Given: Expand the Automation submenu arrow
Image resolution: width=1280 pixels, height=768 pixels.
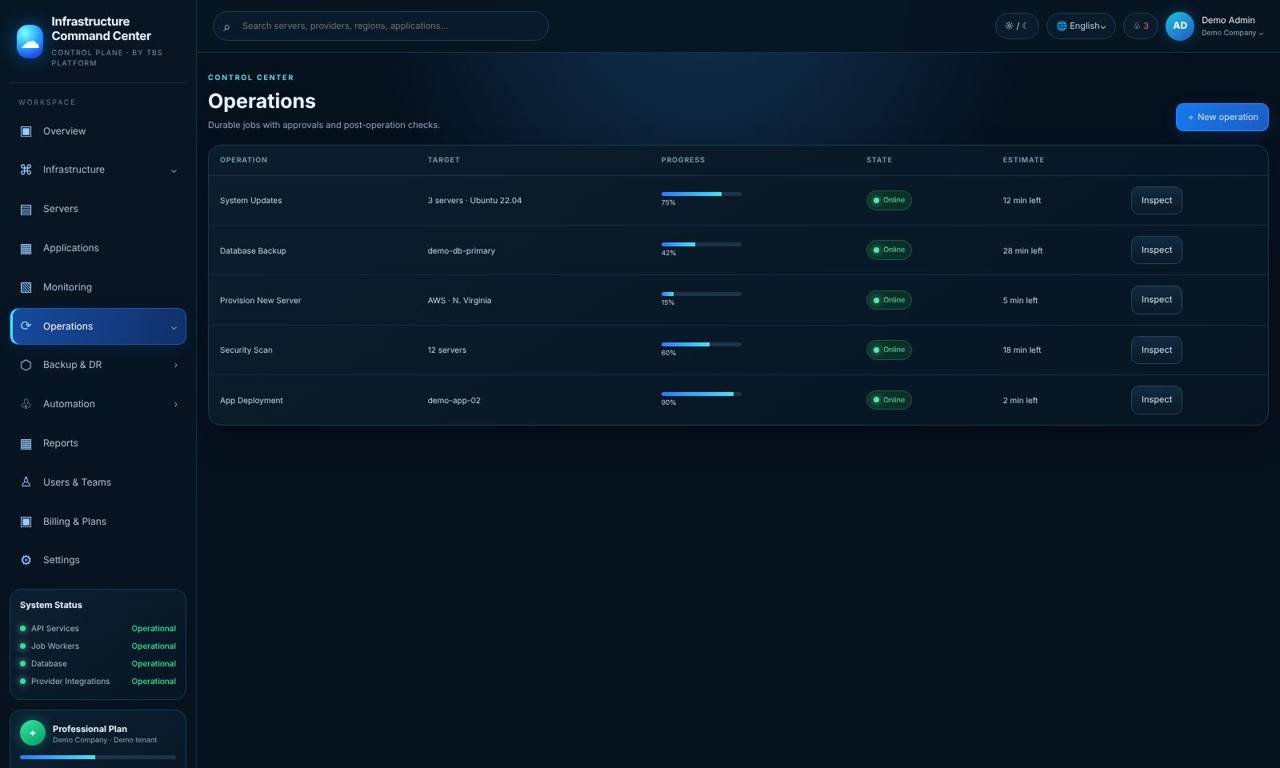Looking at the screenshot, I should tap(176, 404).
